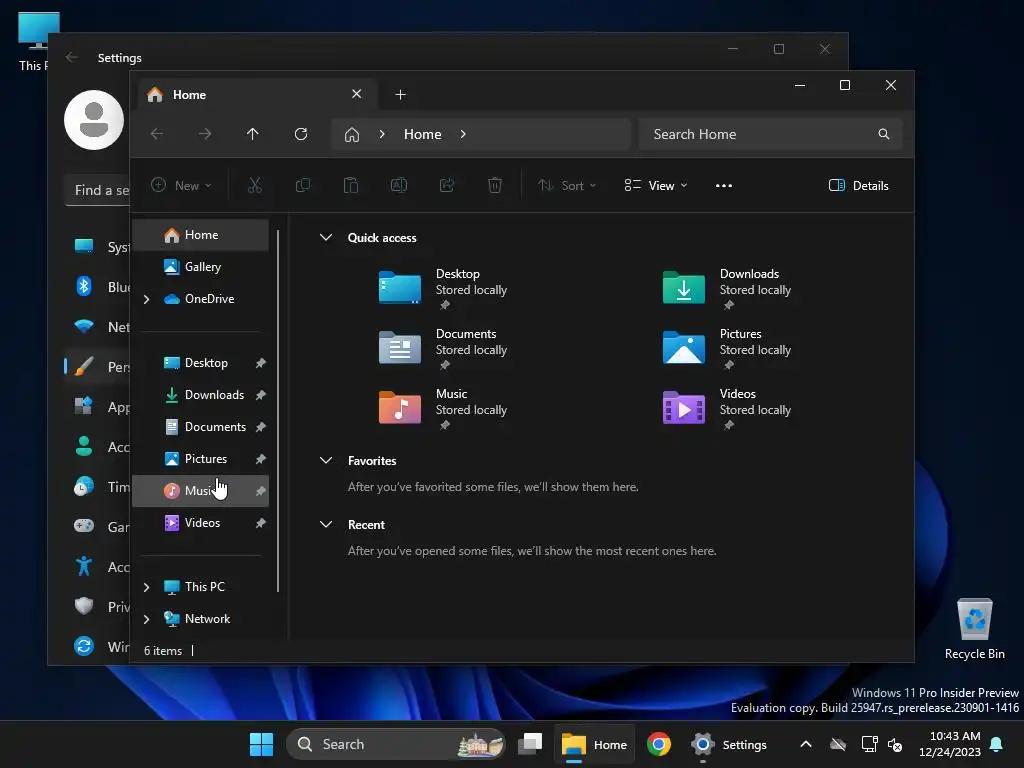1024x768 pixels.
Task: Click back arrow in Settings window
Action: pyautogui.click(x=72, y=57)
